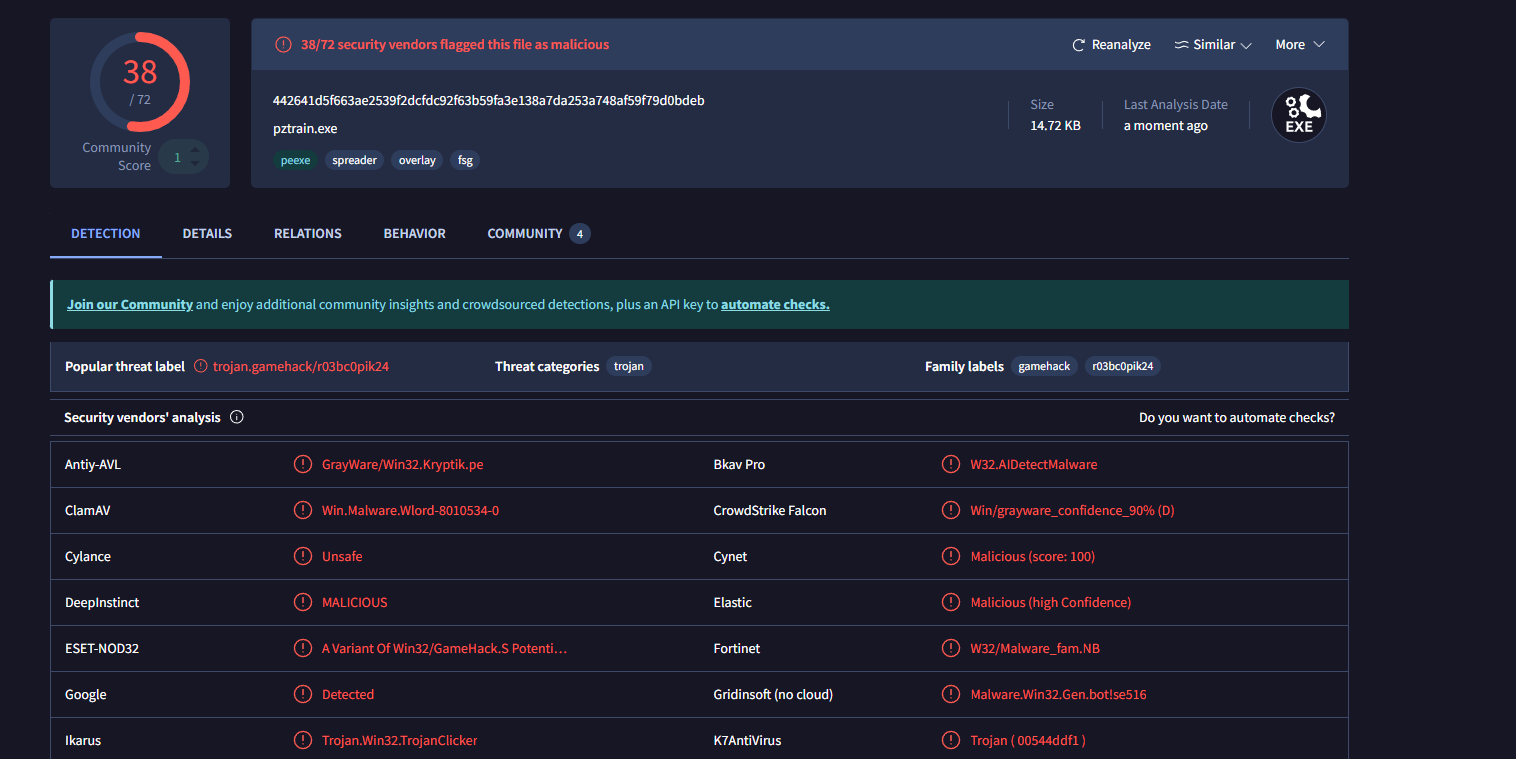Click the alert icon beside Malicious (score: 100)

click(951, 557)
